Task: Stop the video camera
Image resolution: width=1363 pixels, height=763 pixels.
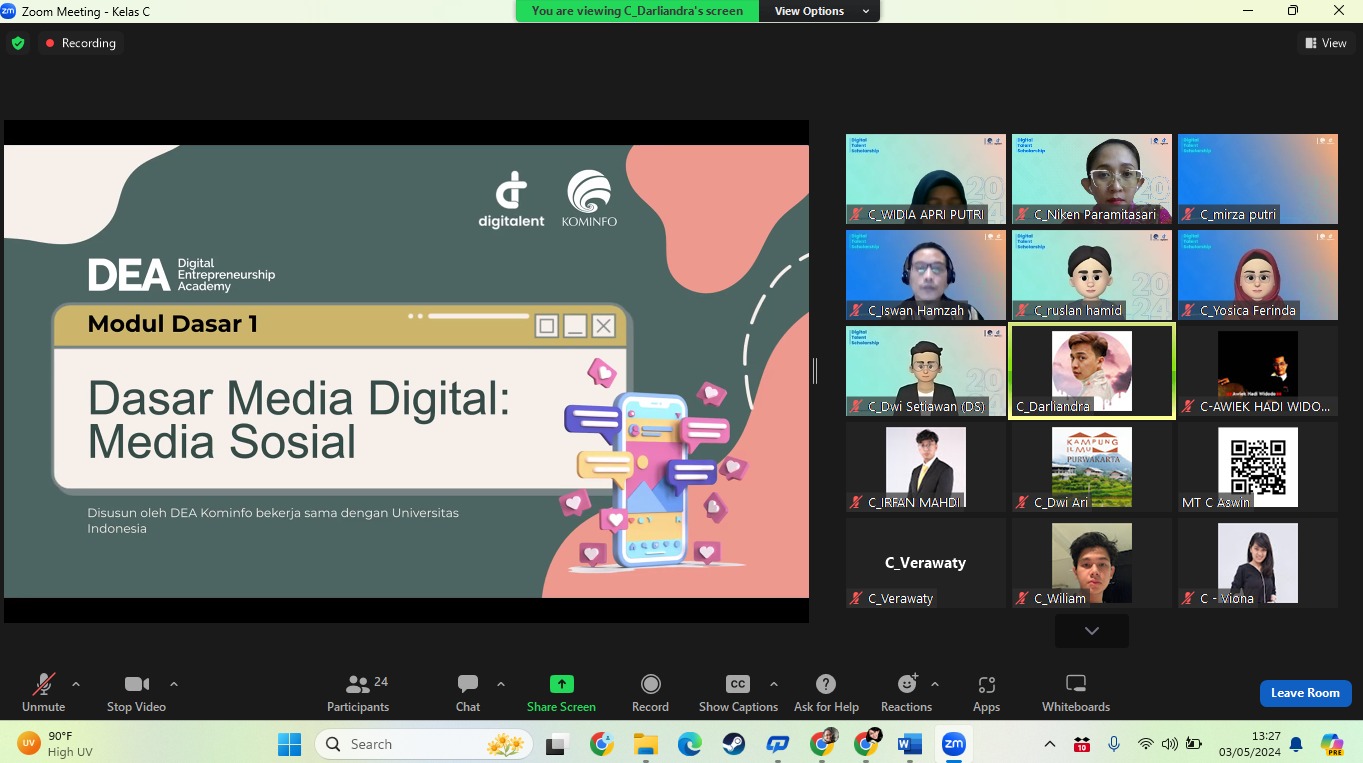Action: click(136, 691)
